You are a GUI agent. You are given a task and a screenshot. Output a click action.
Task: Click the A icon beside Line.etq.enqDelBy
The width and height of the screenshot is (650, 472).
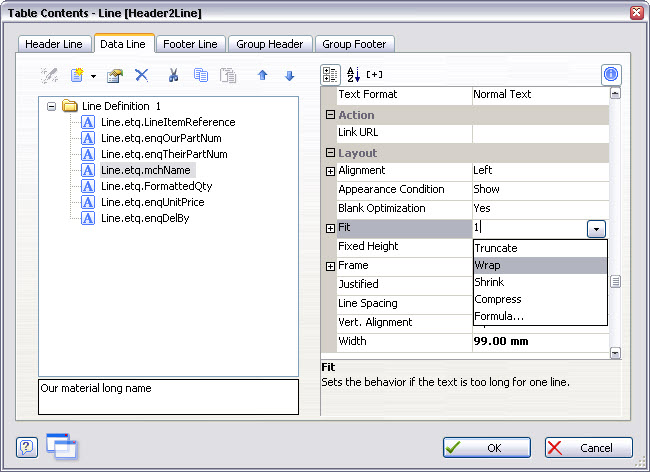(x=87, y=218)
